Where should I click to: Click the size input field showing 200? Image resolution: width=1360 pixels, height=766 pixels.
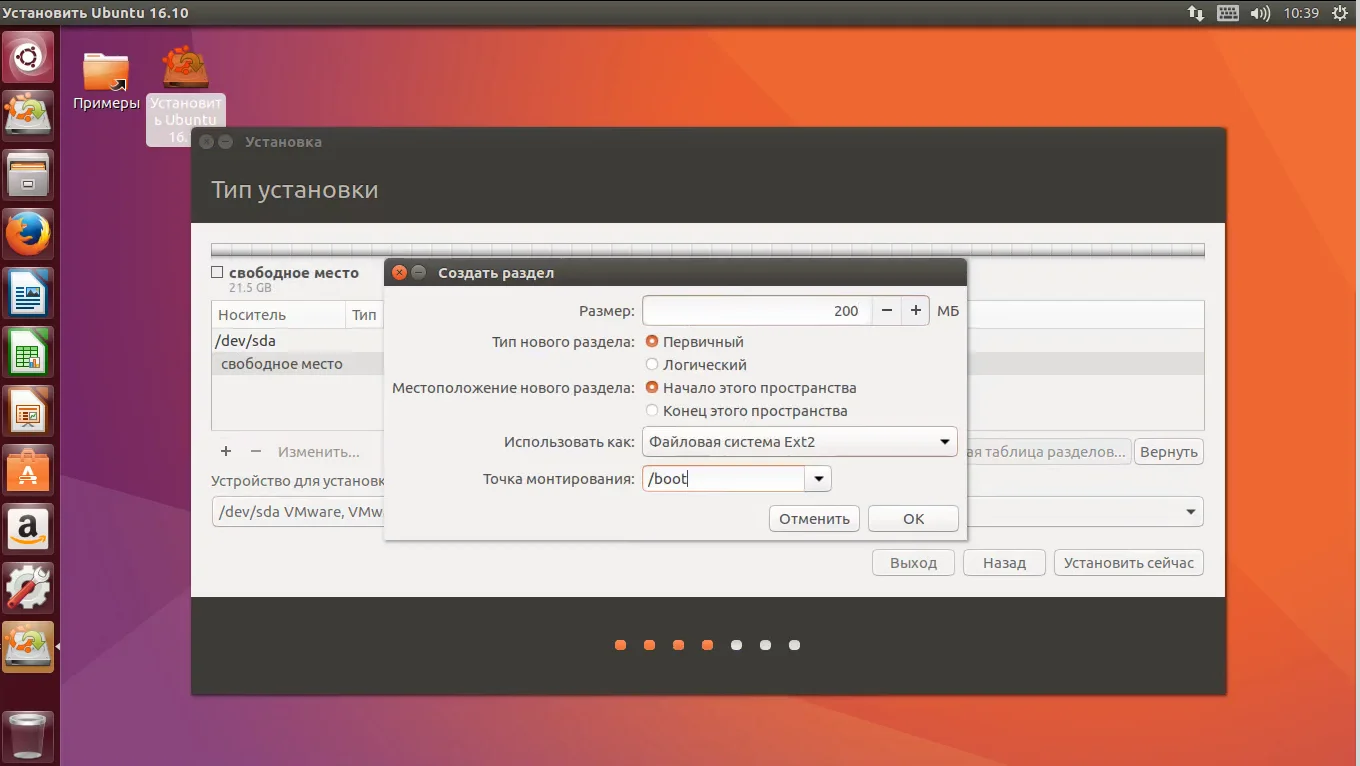[756, 311]
